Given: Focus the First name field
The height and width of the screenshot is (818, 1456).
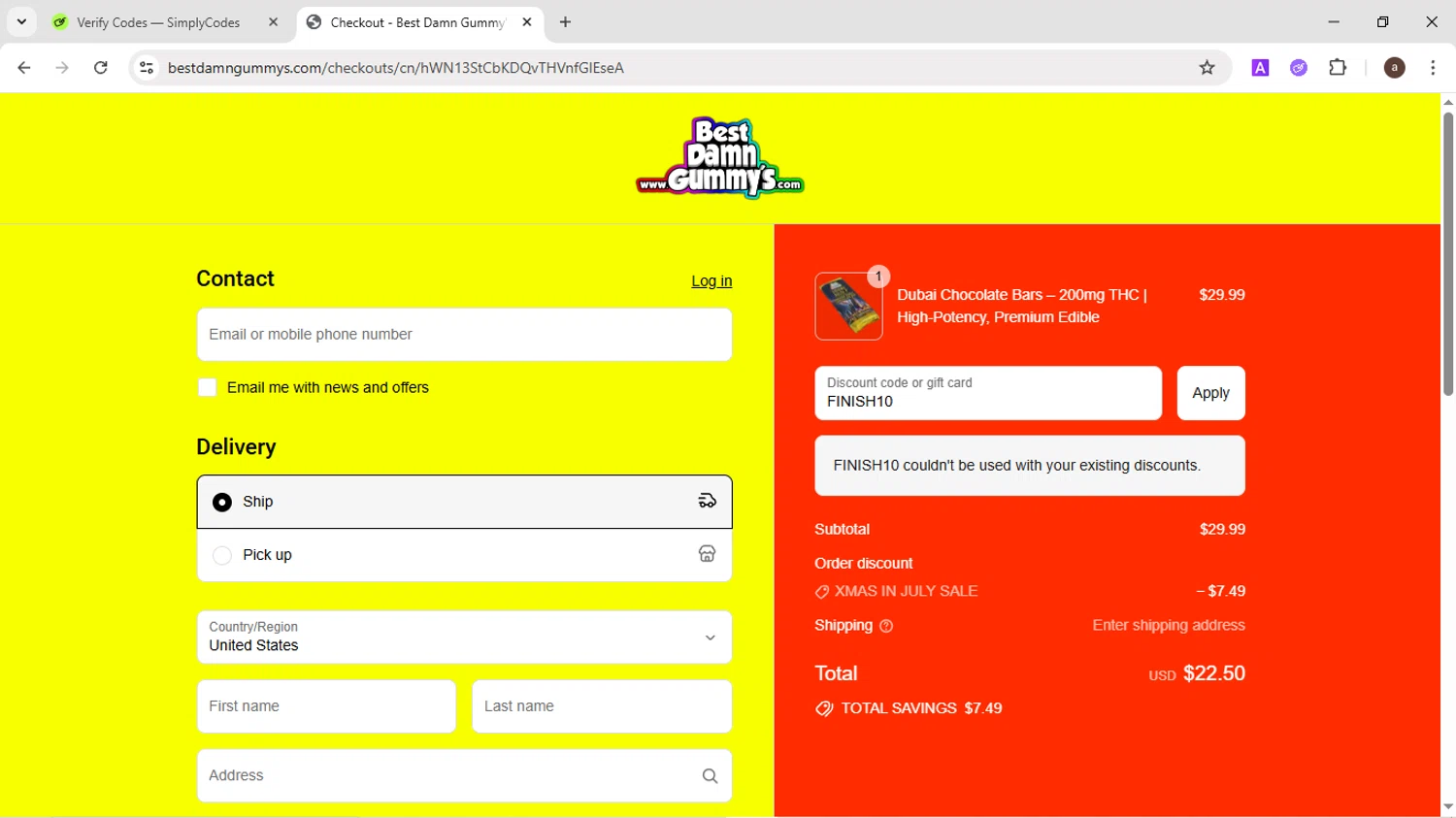Looking at the screenshot, I should coord(326,706).
